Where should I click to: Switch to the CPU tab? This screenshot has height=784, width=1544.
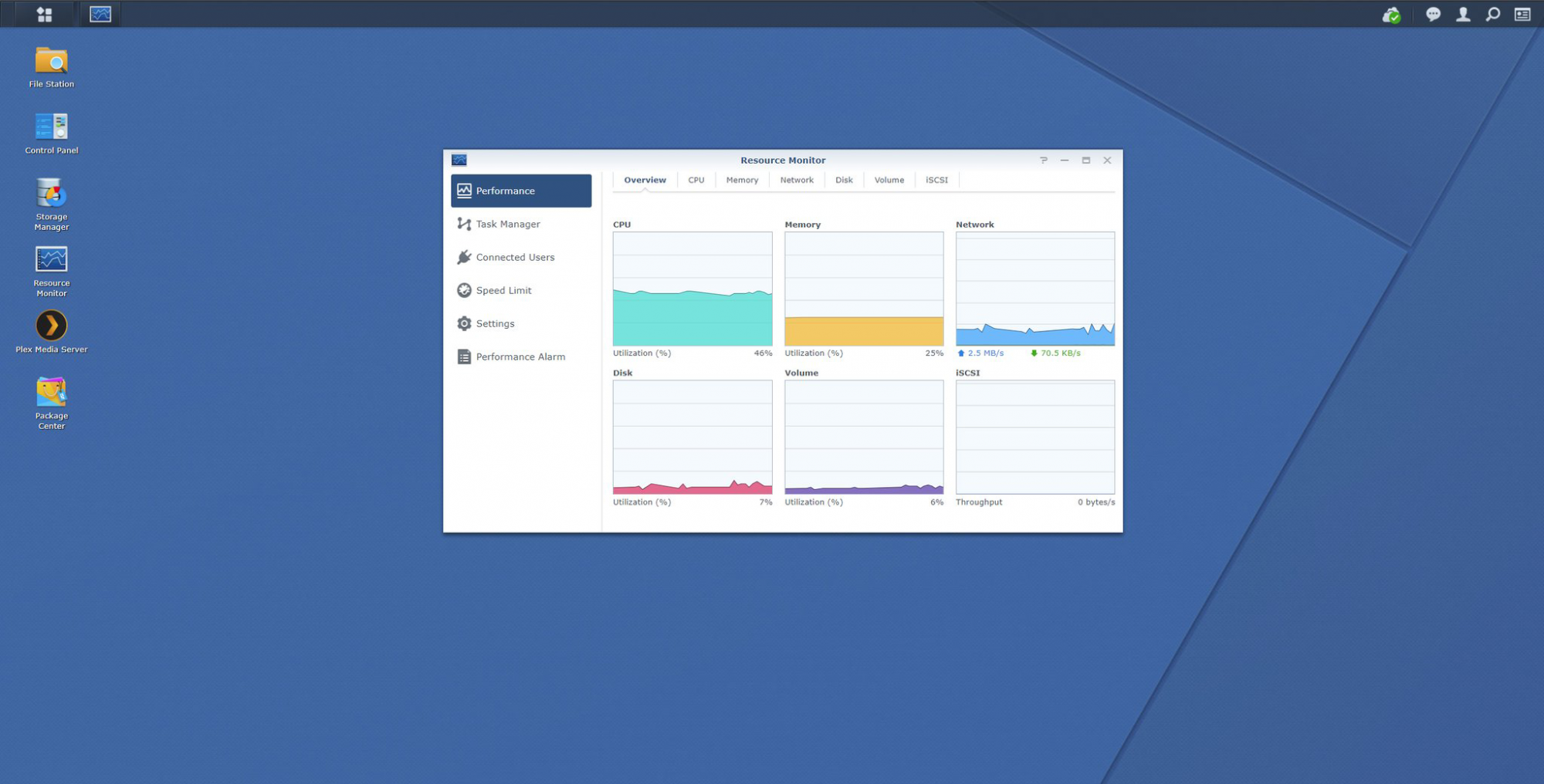coord(696,180)
